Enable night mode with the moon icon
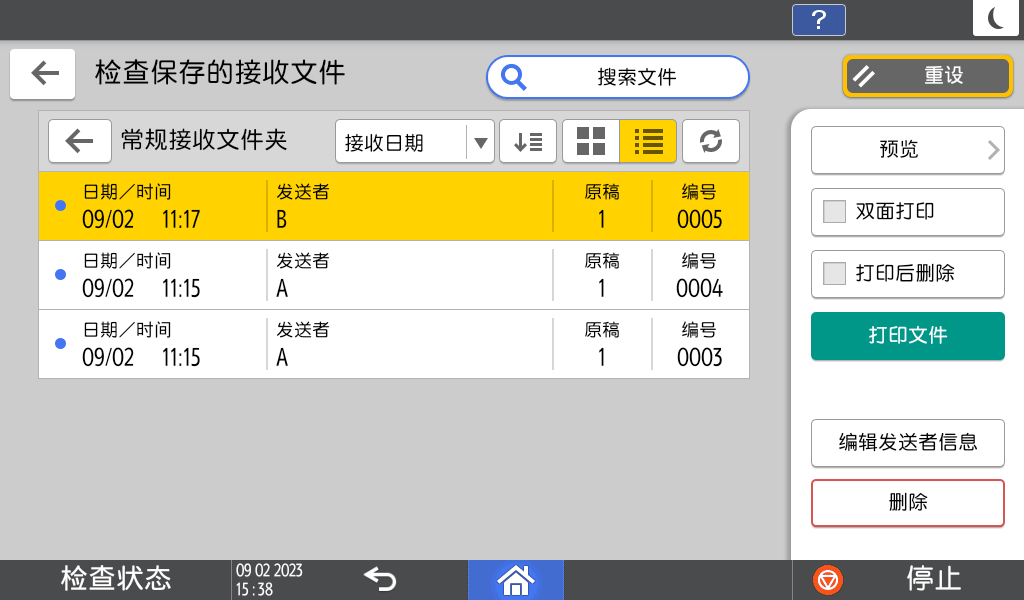 (x=995, y=17)
